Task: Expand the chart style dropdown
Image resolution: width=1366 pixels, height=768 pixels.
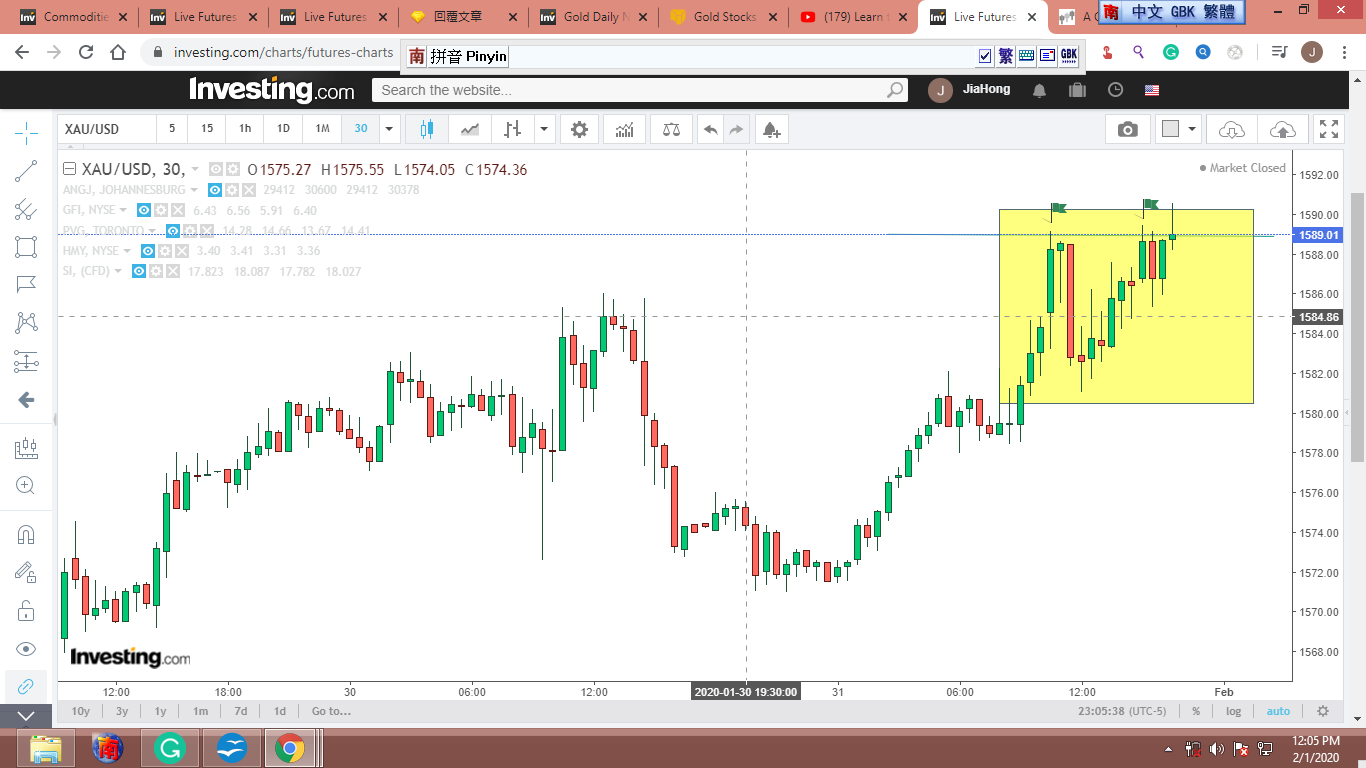Action: tap(544, 129)
